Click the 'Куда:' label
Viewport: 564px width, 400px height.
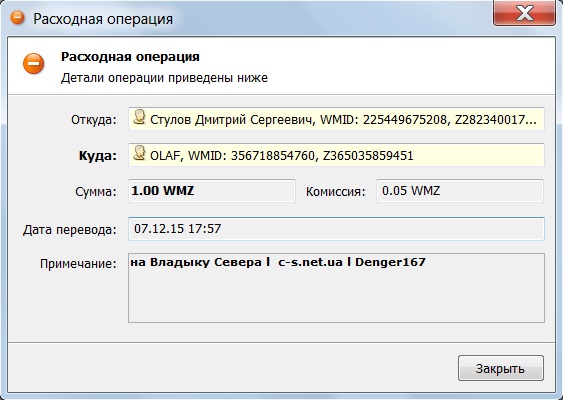tap(98, 156)
